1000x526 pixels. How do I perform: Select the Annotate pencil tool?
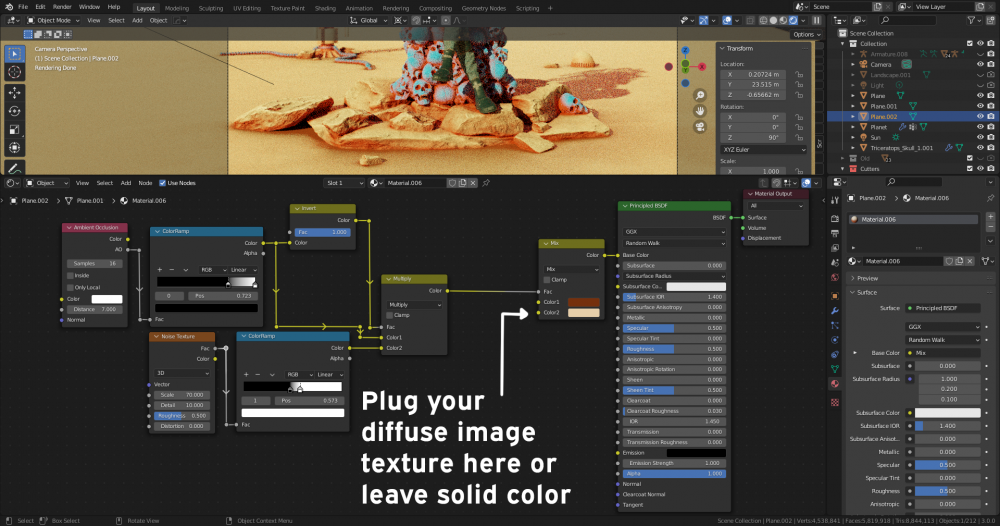click(x=14, y=168)
